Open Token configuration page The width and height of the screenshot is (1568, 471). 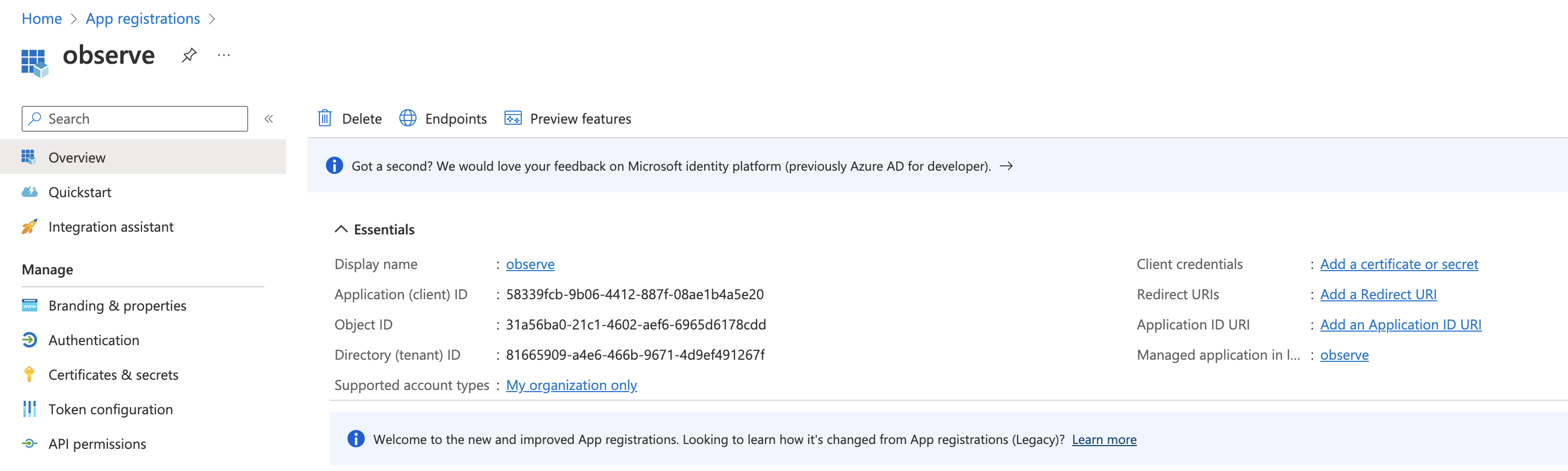pyautogui.click(x=143, y=409)
